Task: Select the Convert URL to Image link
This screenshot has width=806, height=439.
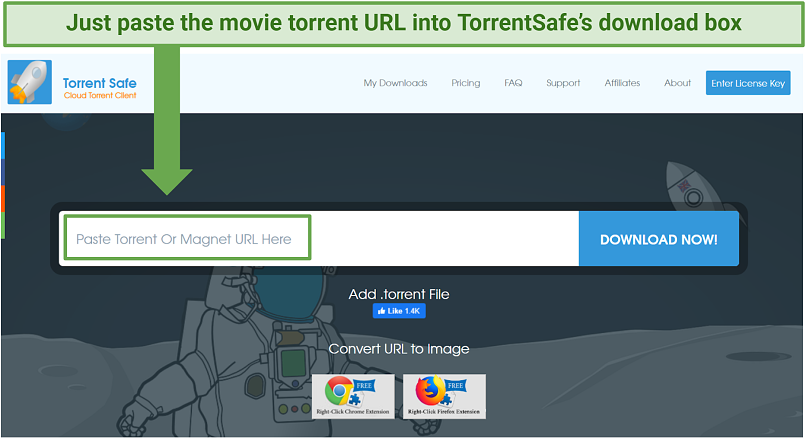Action: click(x=399, y=349)
